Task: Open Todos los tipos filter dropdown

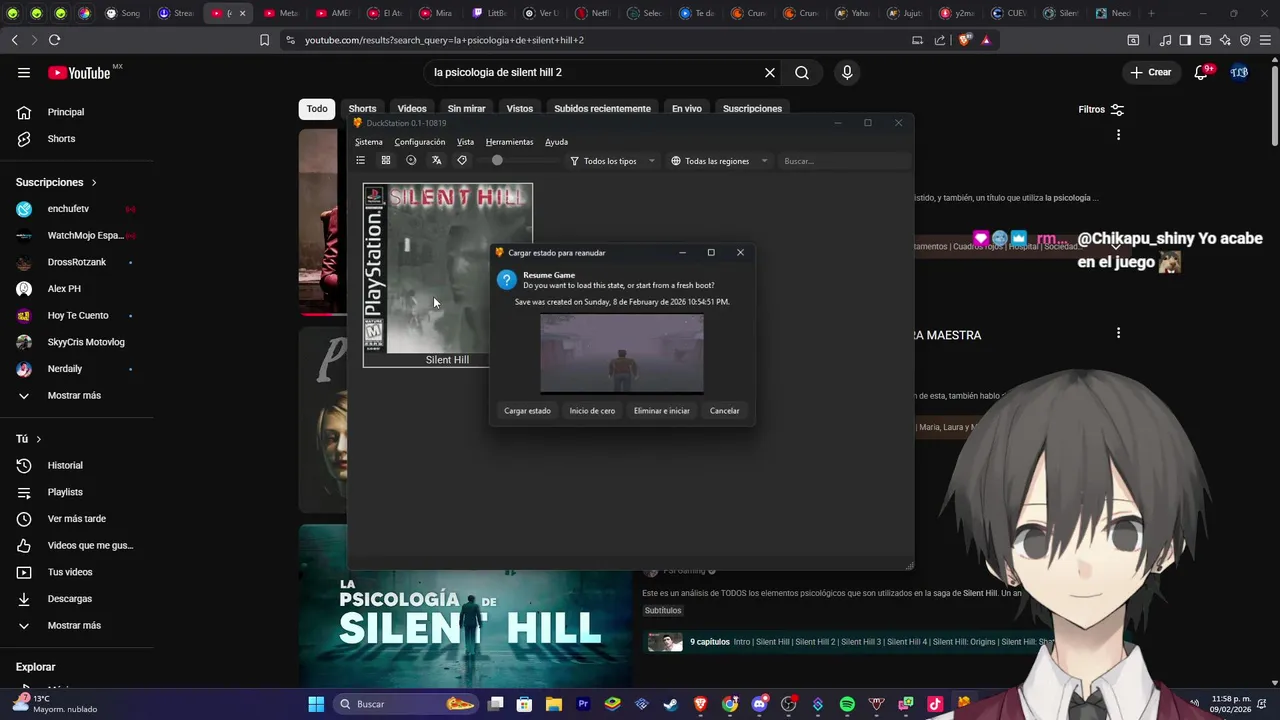Action: (x=612, y=161)
